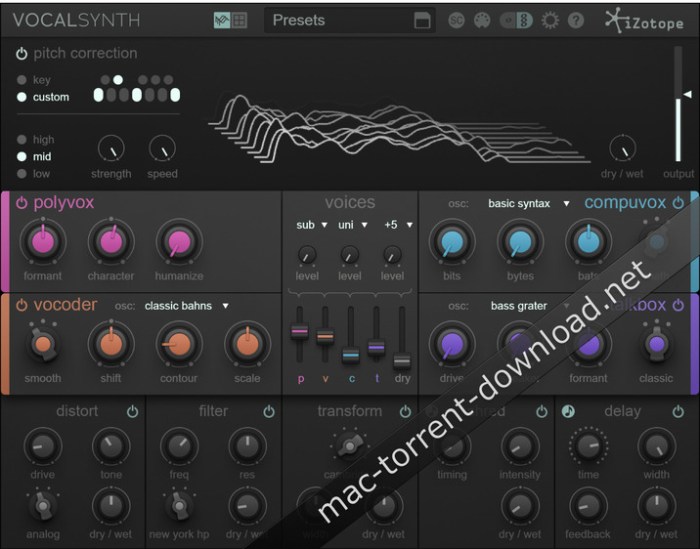700x549 pixels.
Task: Open the help question mark icon
Action: coord(576,20)
